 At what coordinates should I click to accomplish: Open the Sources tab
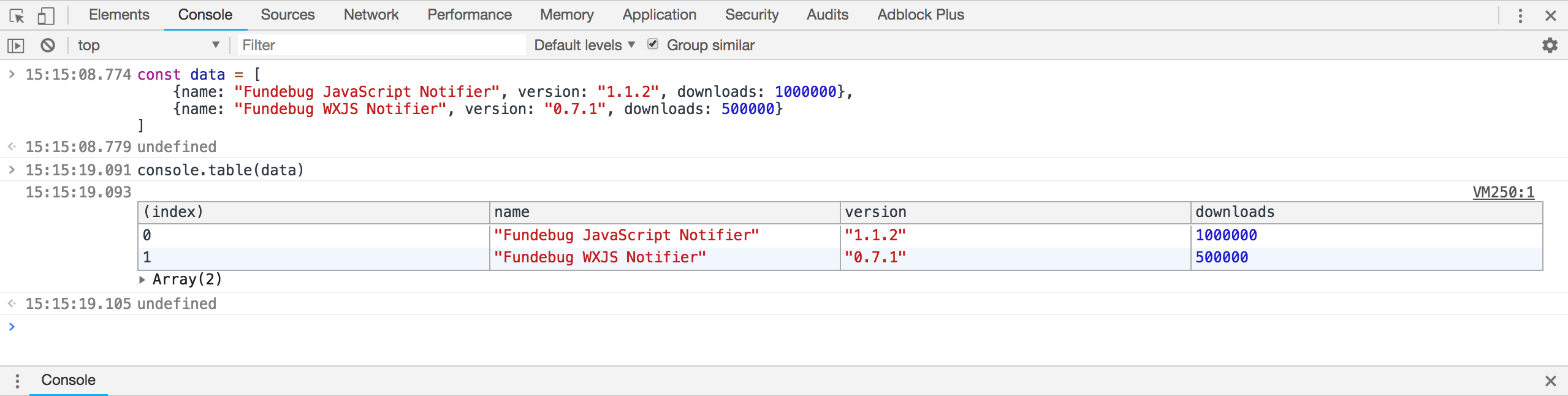click(287, 15)
